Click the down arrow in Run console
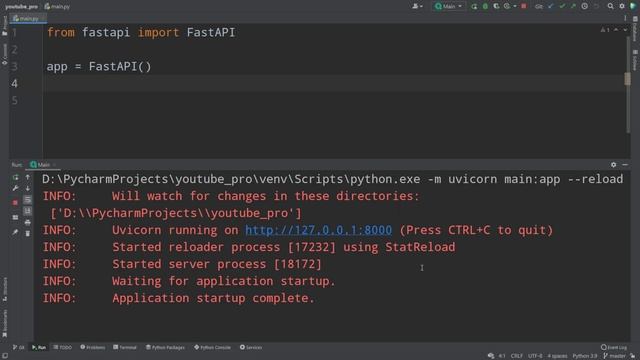Screen dimensions: 640x360 point(28,188)
